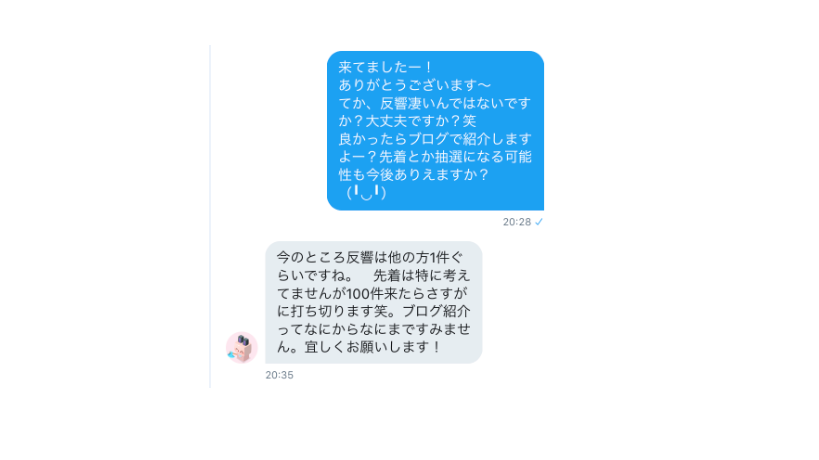
Task: Select the blue sent message bubble
Action: tap(435, 131)
